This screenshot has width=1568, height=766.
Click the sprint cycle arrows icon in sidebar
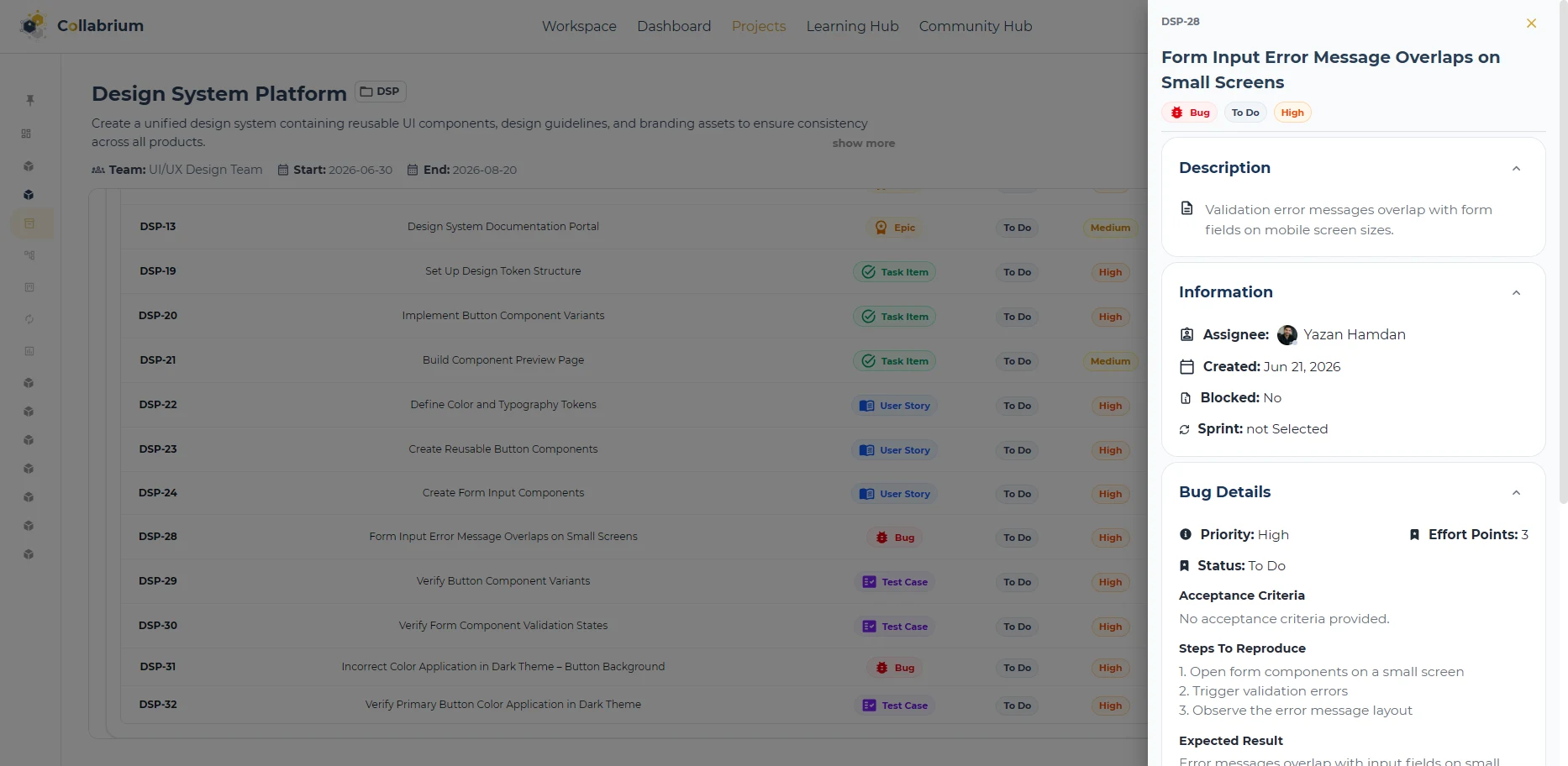pyautogui.click(x=29, y=319)
